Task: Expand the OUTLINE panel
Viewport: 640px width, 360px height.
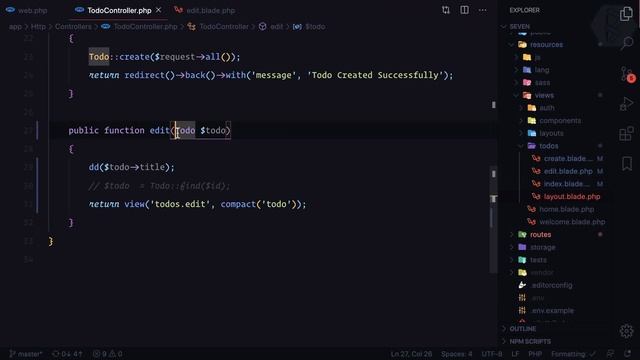Action: [522, 329]
